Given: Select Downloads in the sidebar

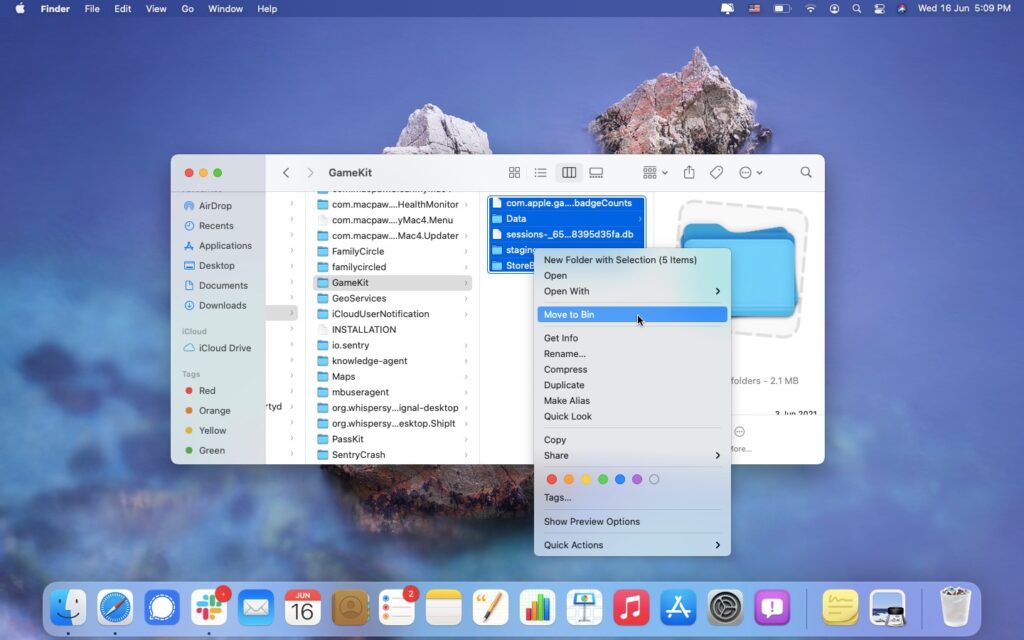Looking at the screenshot, I should pos(222,305).
